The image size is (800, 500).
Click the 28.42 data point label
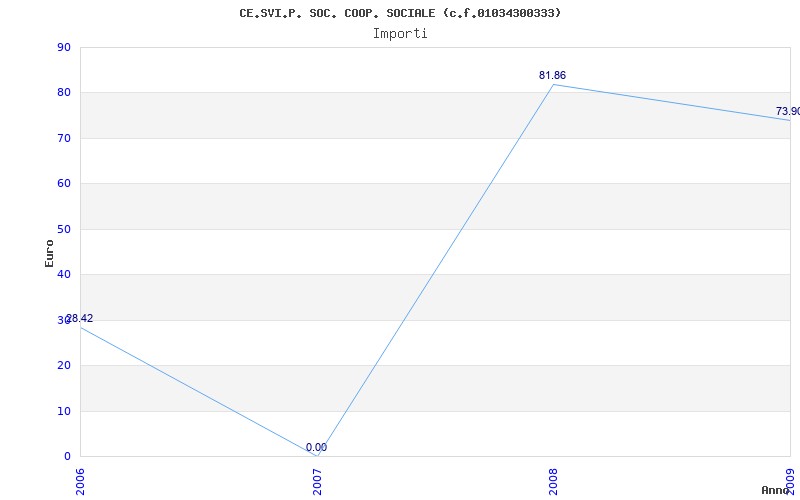tap(80, 318)
